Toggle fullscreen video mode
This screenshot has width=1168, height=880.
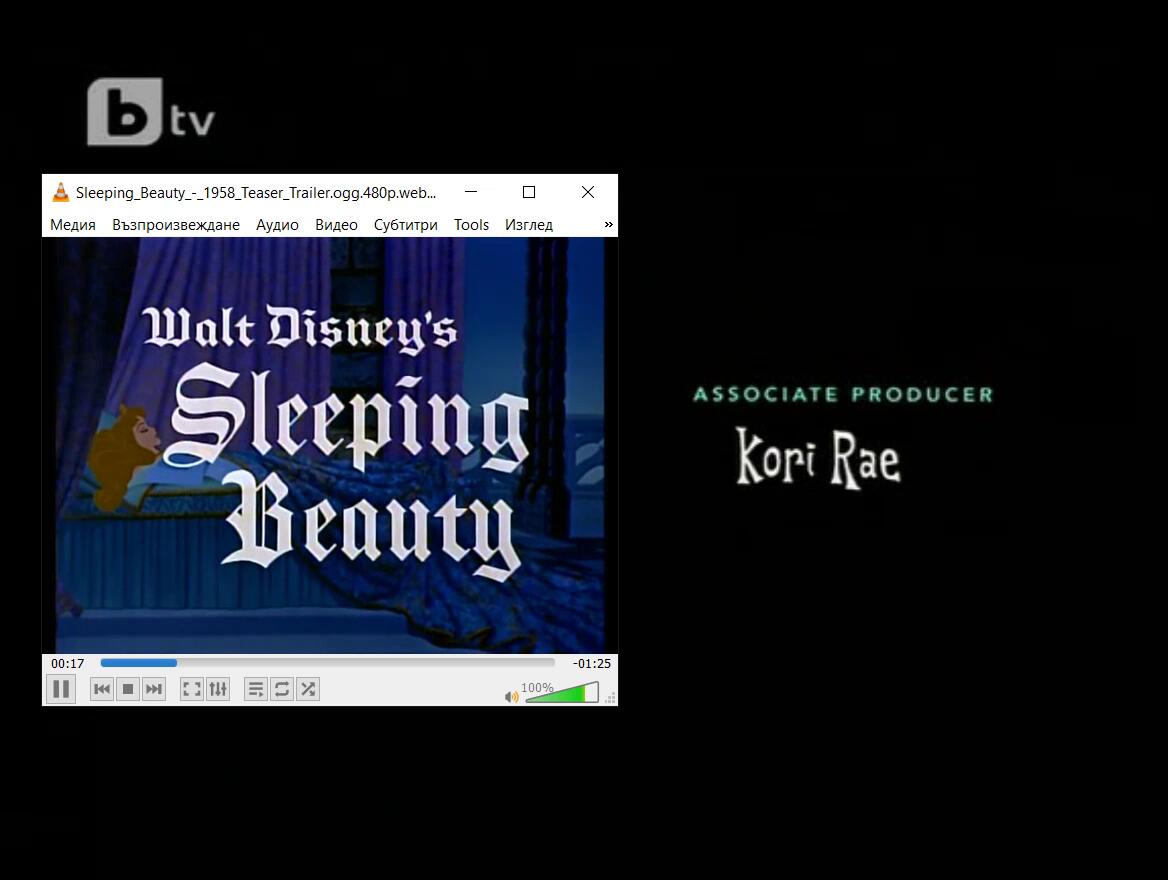pos(192,689)
